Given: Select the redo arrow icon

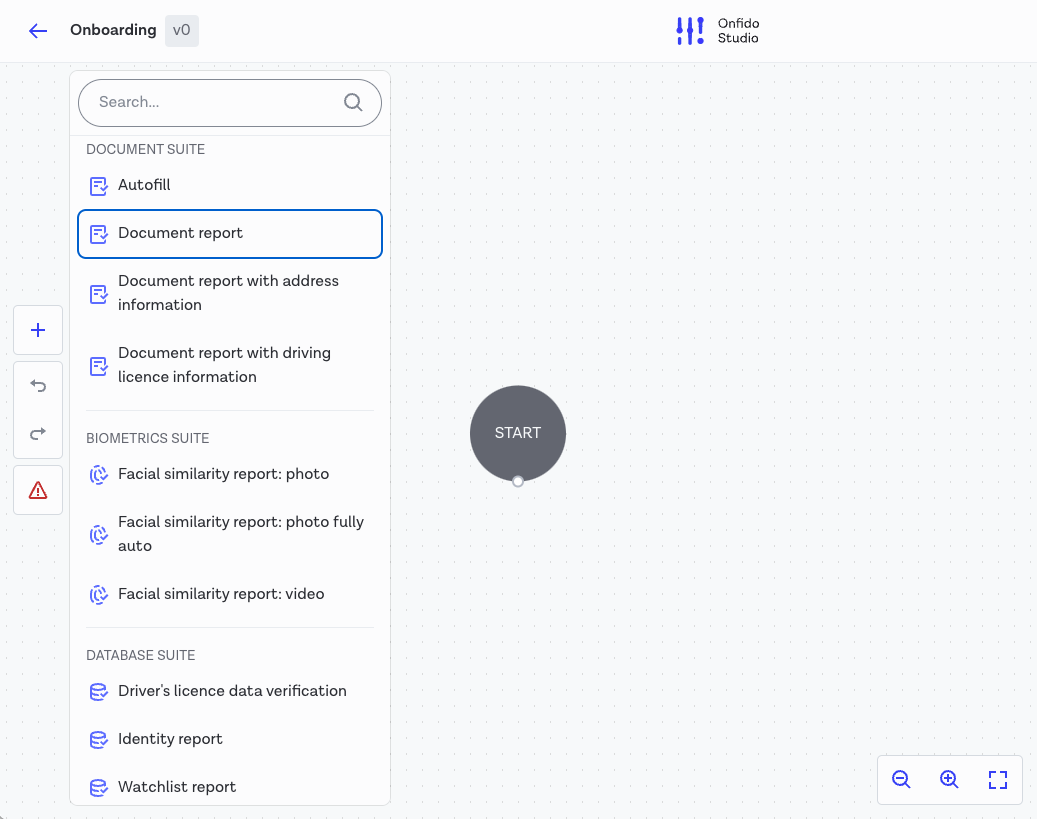Looking at the screenshot, I should coord(37,433).
